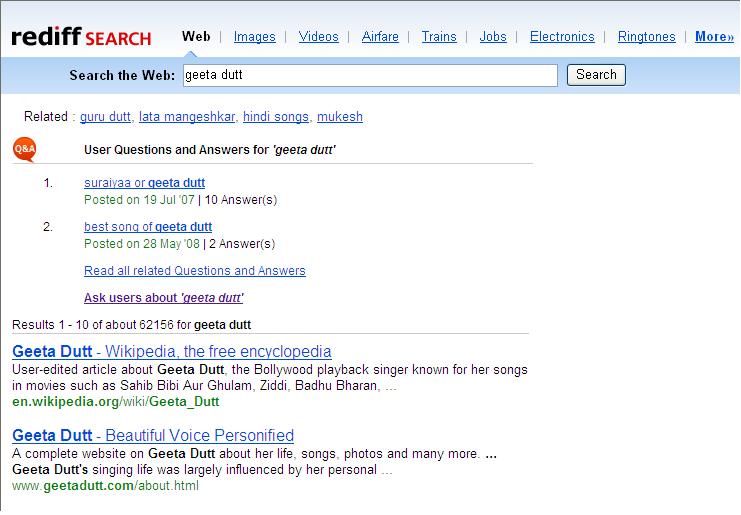Open related search 'lata mangeshkar'
Viewport: 741px width, 515px height.
pyautogui.click(x=187, y=116)
